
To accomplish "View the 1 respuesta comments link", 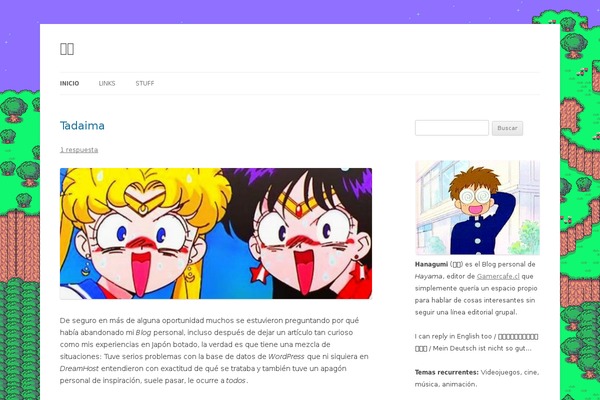I will coord(79,150).
